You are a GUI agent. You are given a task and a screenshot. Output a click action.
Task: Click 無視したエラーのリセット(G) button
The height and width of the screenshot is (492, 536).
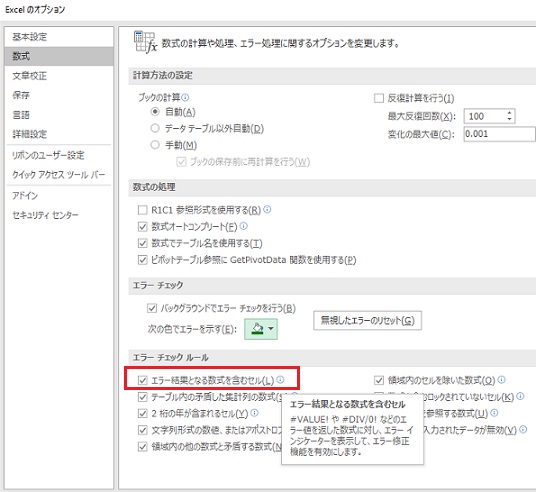coord(367,320)
